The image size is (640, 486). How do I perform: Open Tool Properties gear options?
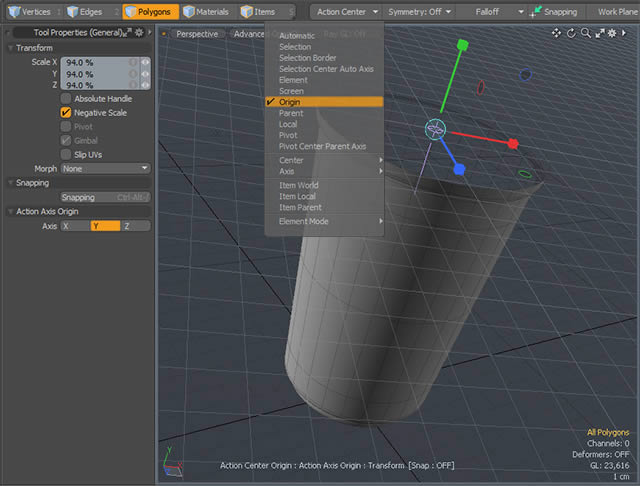coord(139,32)
